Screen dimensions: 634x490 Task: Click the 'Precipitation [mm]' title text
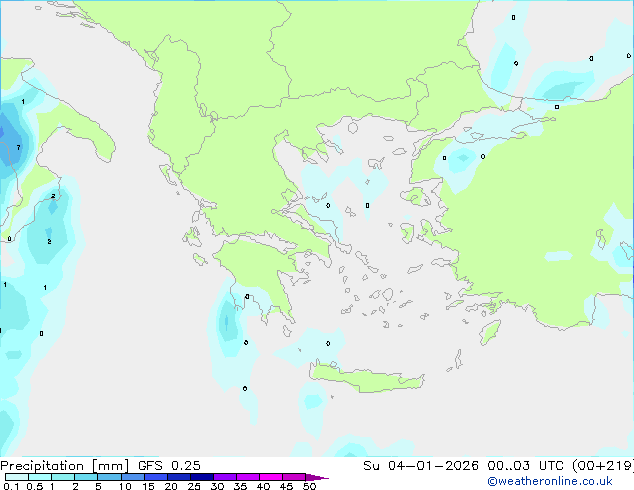(x=65, y=466)
